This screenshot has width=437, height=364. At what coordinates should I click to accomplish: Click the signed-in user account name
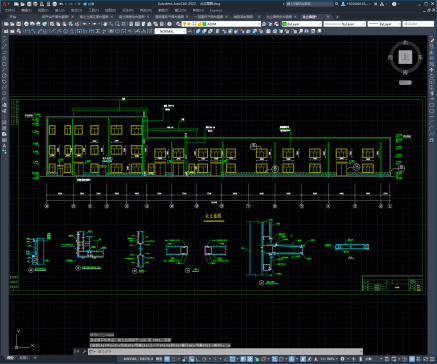[357, 4]
